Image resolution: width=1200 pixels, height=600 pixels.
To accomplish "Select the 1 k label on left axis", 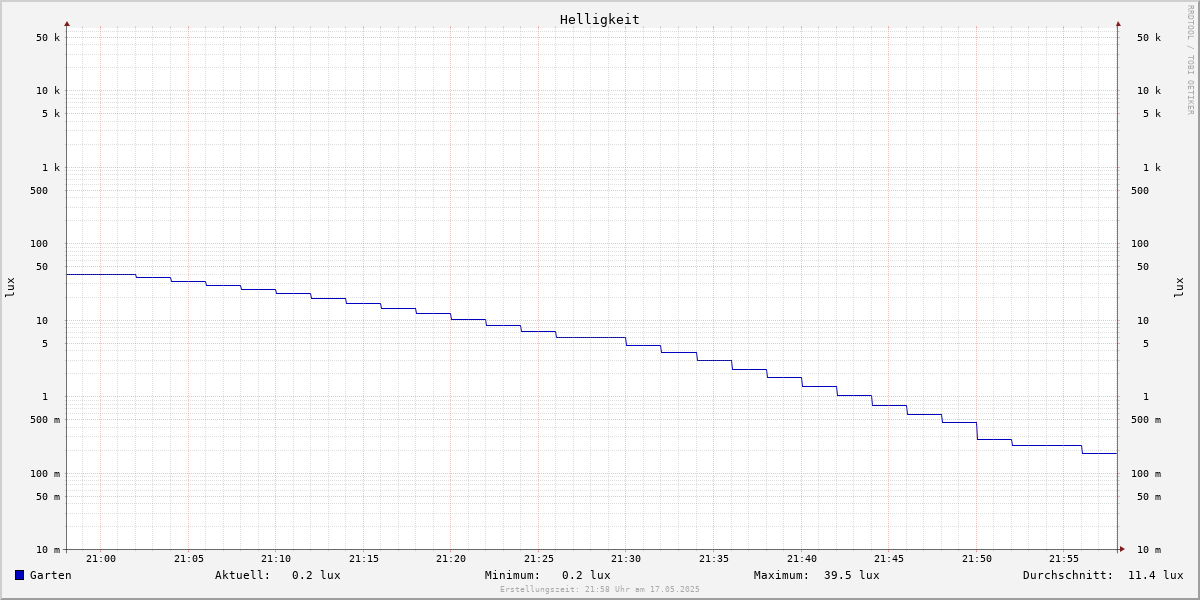I will coord(51,168).
